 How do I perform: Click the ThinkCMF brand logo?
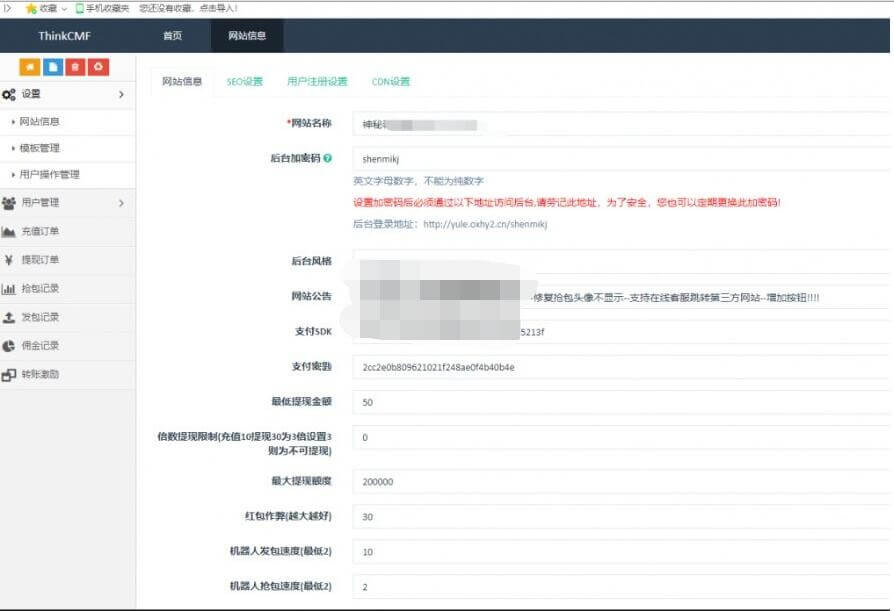[64, 35]
